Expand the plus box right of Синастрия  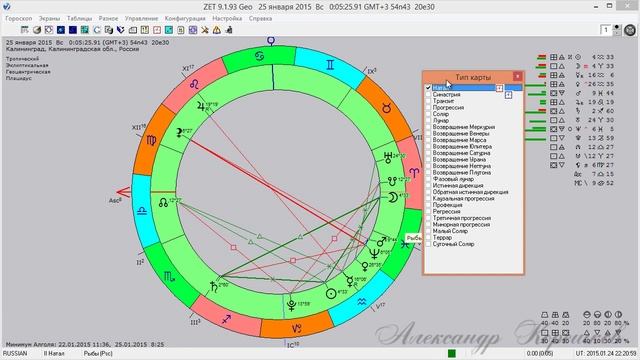(x=508, y=95)
